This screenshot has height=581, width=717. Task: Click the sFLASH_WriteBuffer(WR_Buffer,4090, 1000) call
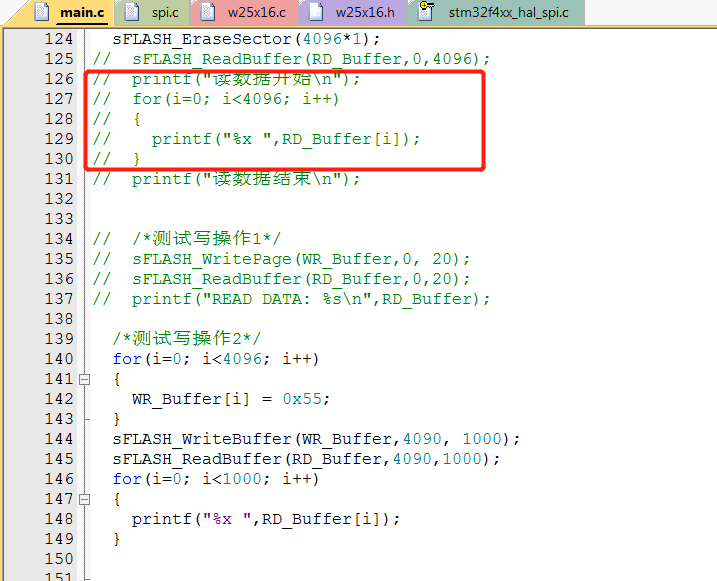pyautogui.click(x=316, y=439)
